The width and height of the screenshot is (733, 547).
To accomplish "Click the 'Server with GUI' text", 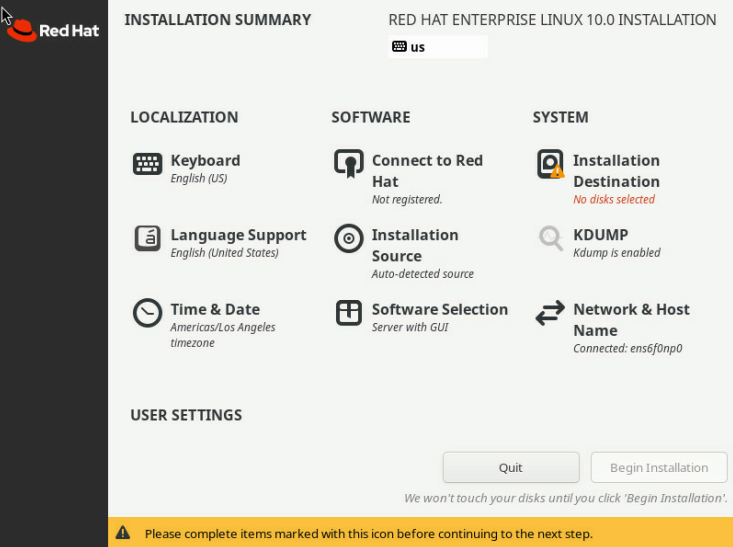I will [410, 327].
